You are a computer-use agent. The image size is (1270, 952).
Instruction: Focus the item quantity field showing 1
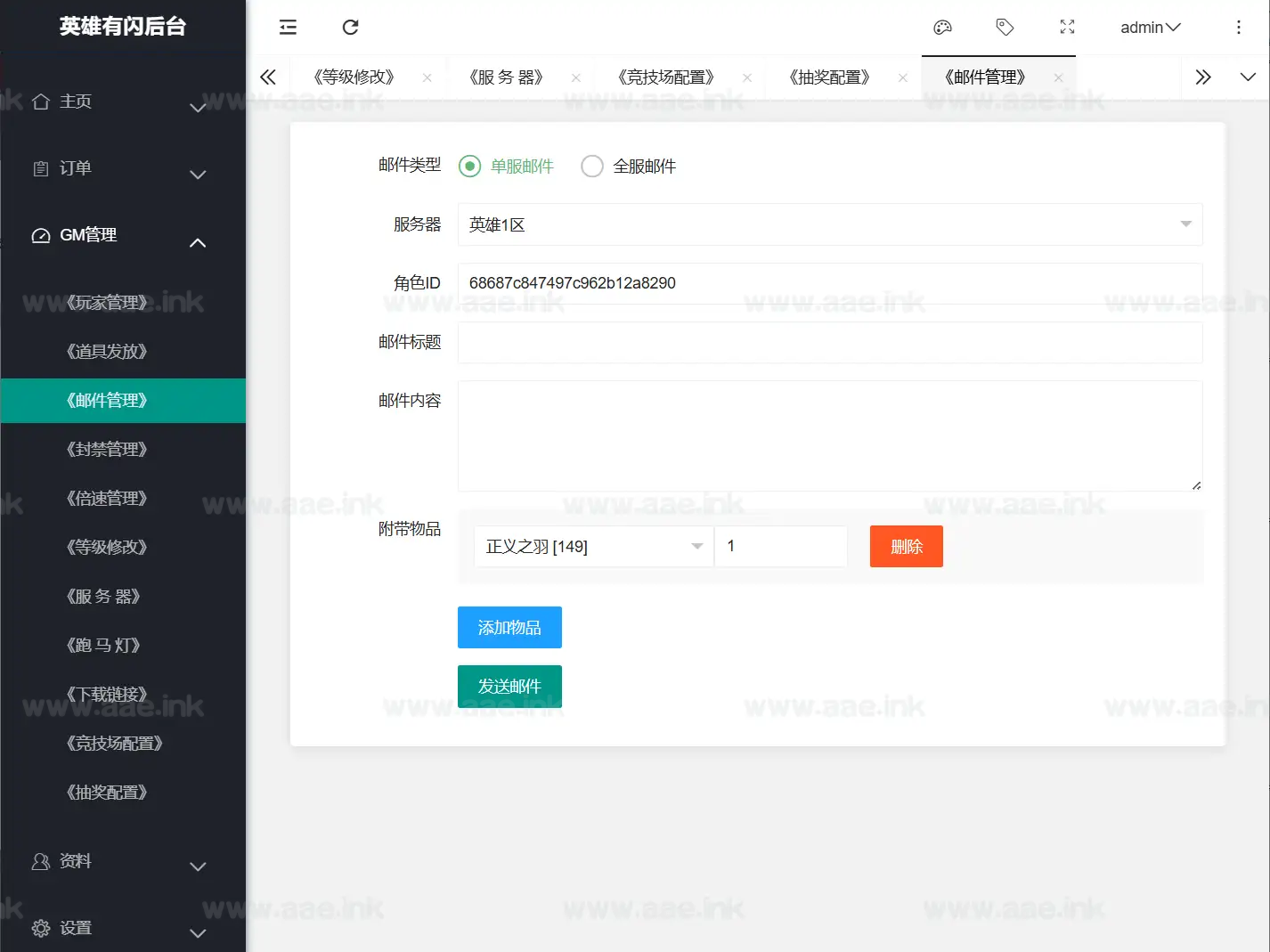pos(781,547)
